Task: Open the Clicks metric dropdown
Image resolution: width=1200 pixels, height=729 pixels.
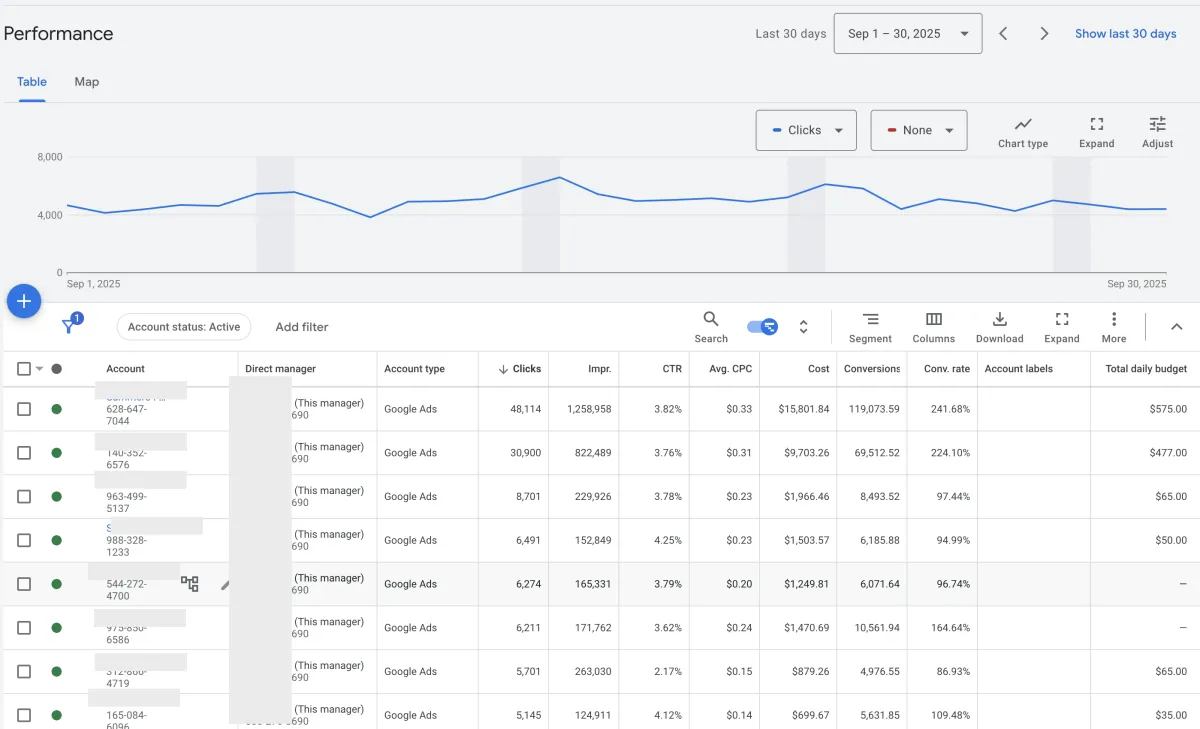Action: point(806,130)
